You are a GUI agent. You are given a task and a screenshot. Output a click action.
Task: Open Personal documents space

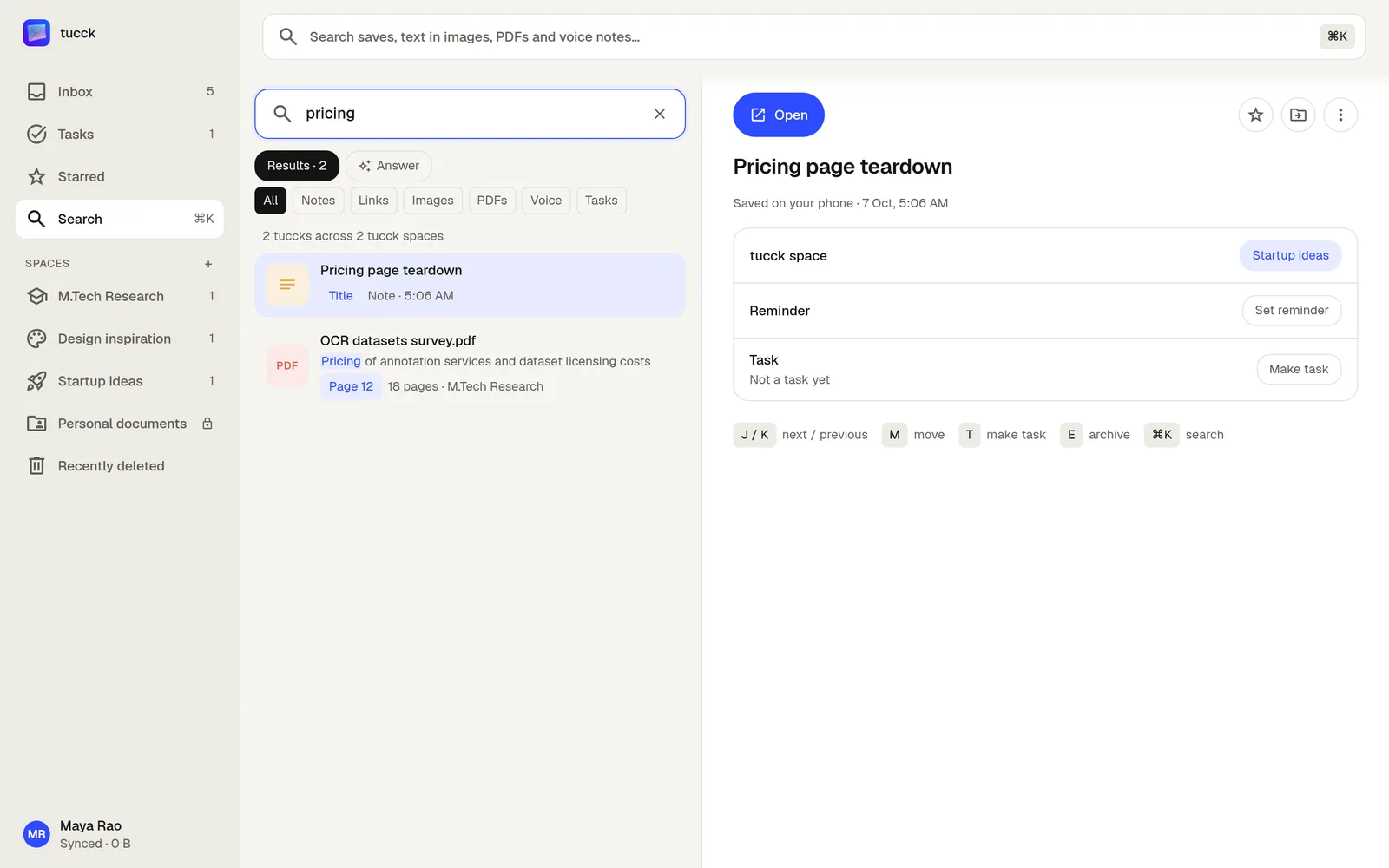click(x=120, y=424)
